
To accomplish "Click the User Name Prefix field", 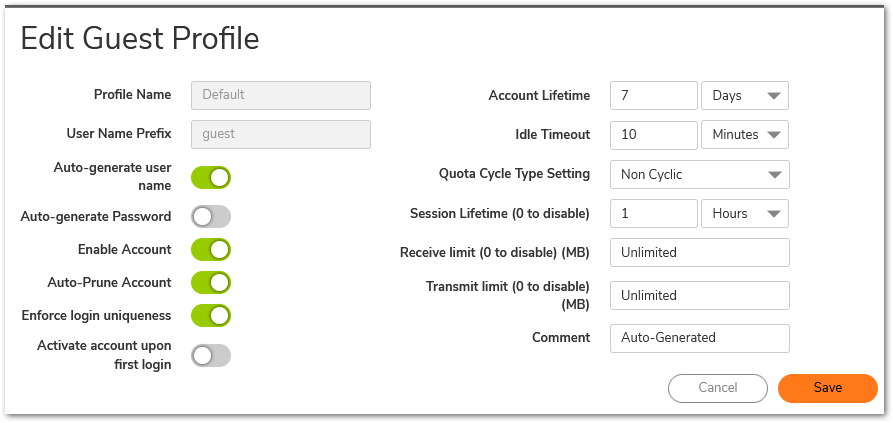I will click(281, 134).
